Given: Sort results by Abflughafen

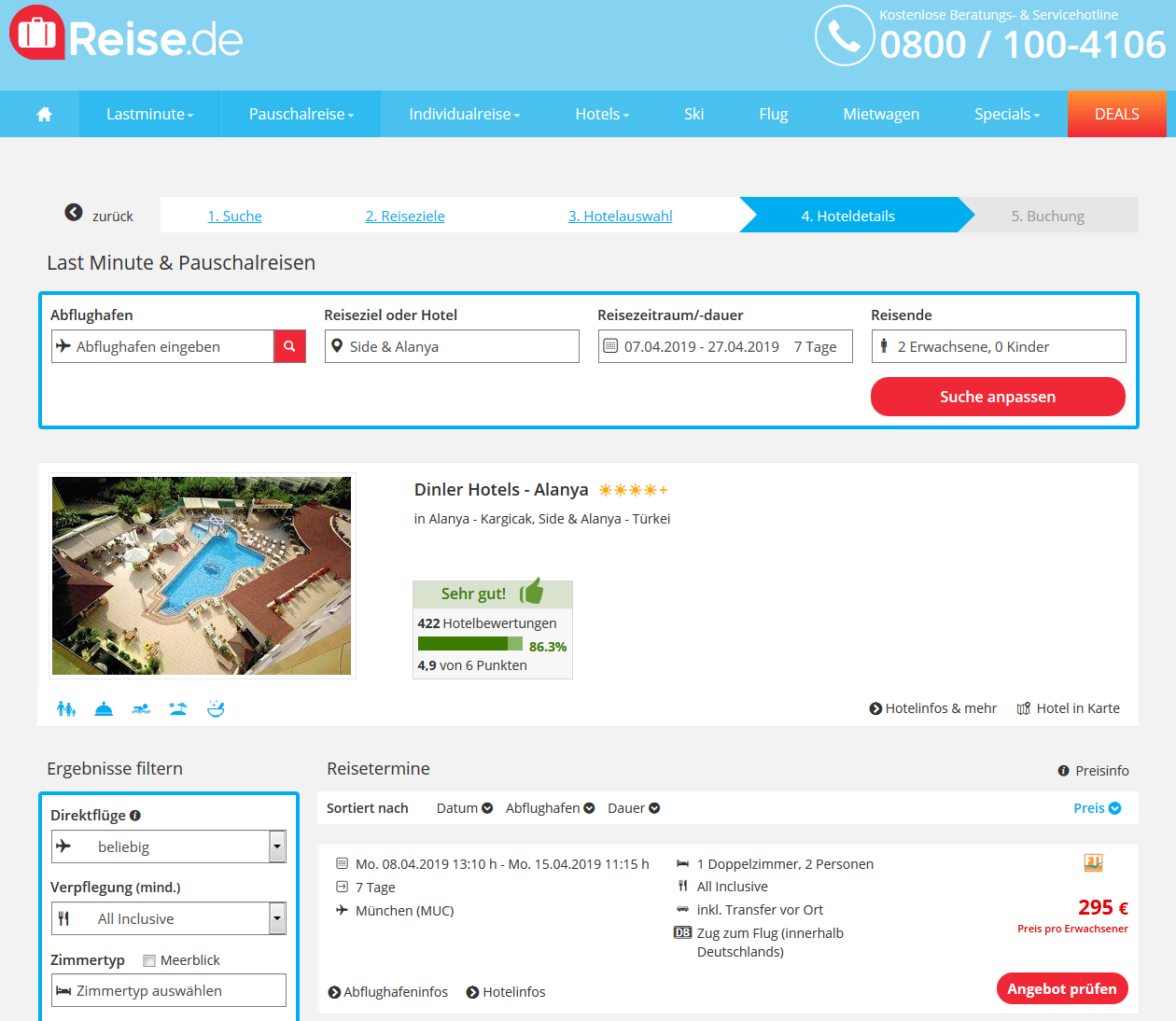Looking at the screenshot, I should [x=551, y=808].
